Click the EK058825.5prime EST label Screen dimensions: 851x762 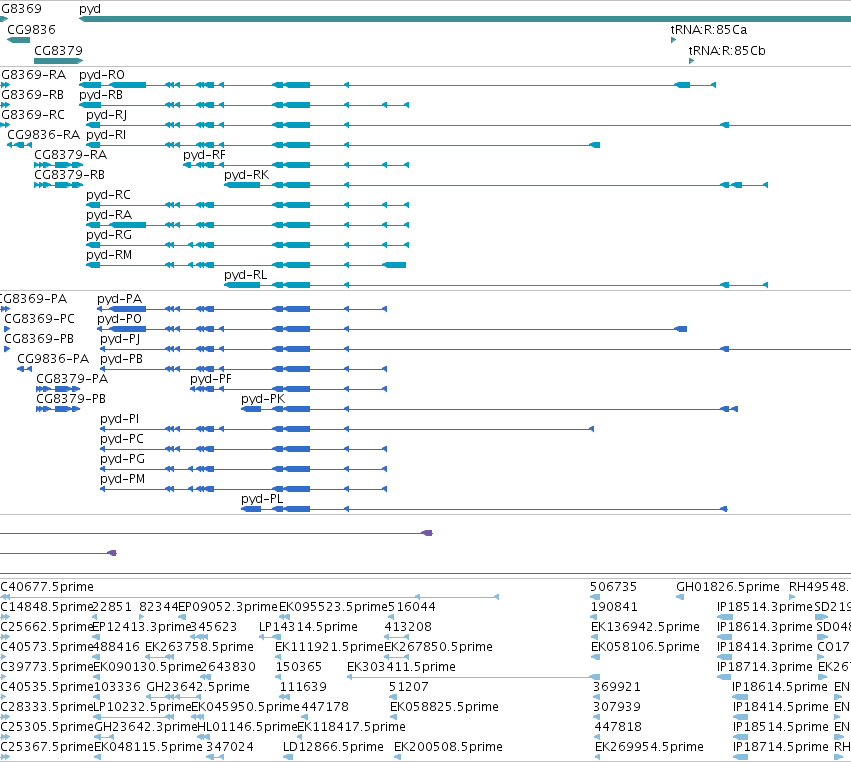coord(444,708)
